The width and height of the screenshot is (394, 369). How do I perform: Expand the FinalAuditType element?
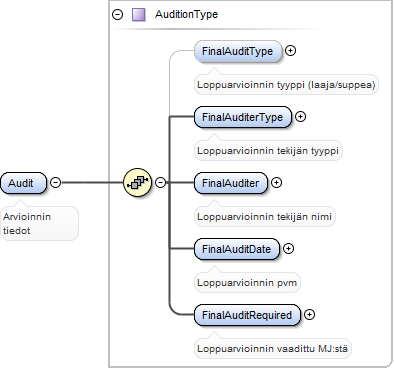291,51
